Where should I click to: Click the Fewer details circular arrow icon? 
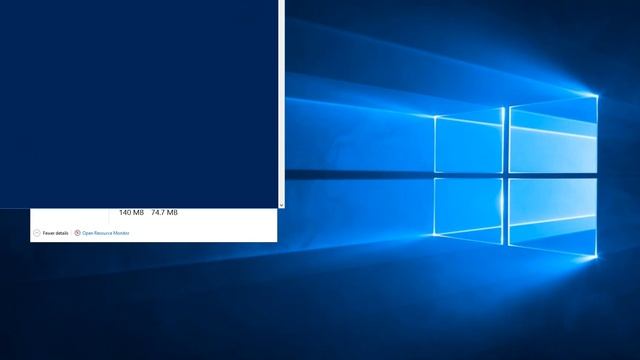37,233
